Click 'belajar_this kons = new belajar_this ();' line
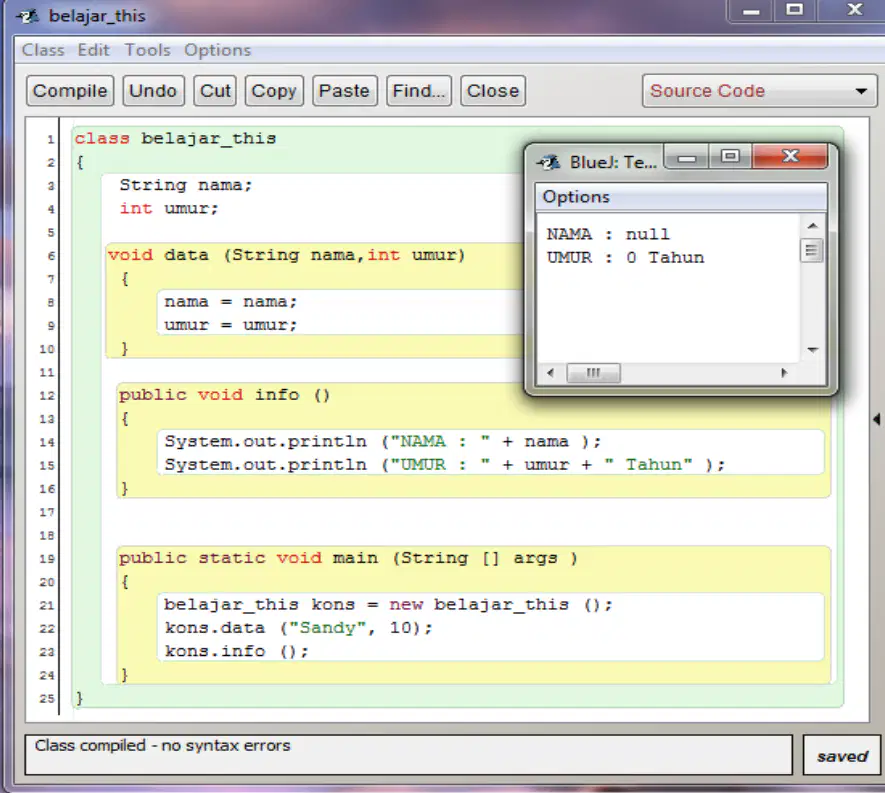 click(x=388, y=604)
